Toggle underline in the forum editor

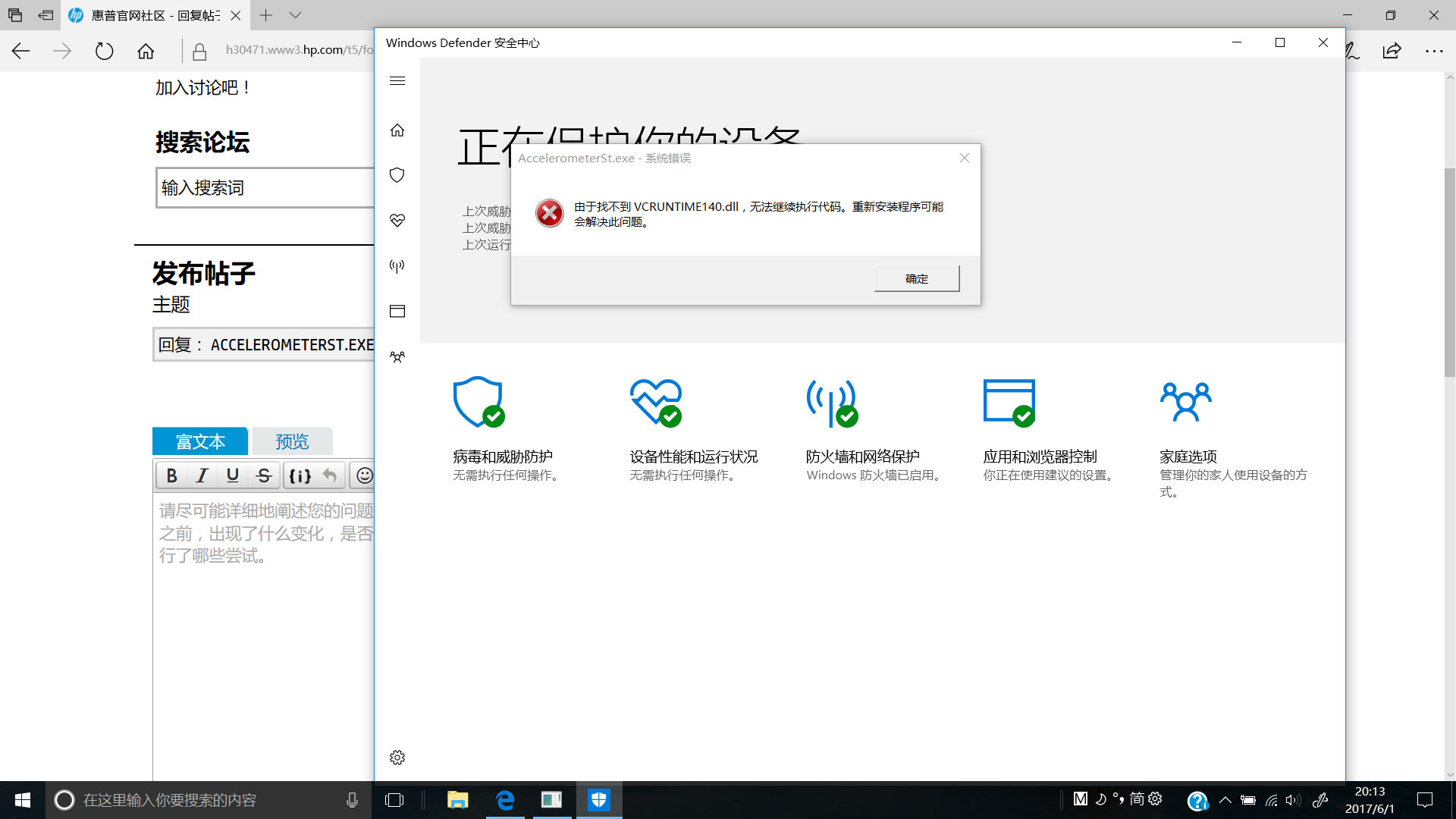[x=233, y=475]
